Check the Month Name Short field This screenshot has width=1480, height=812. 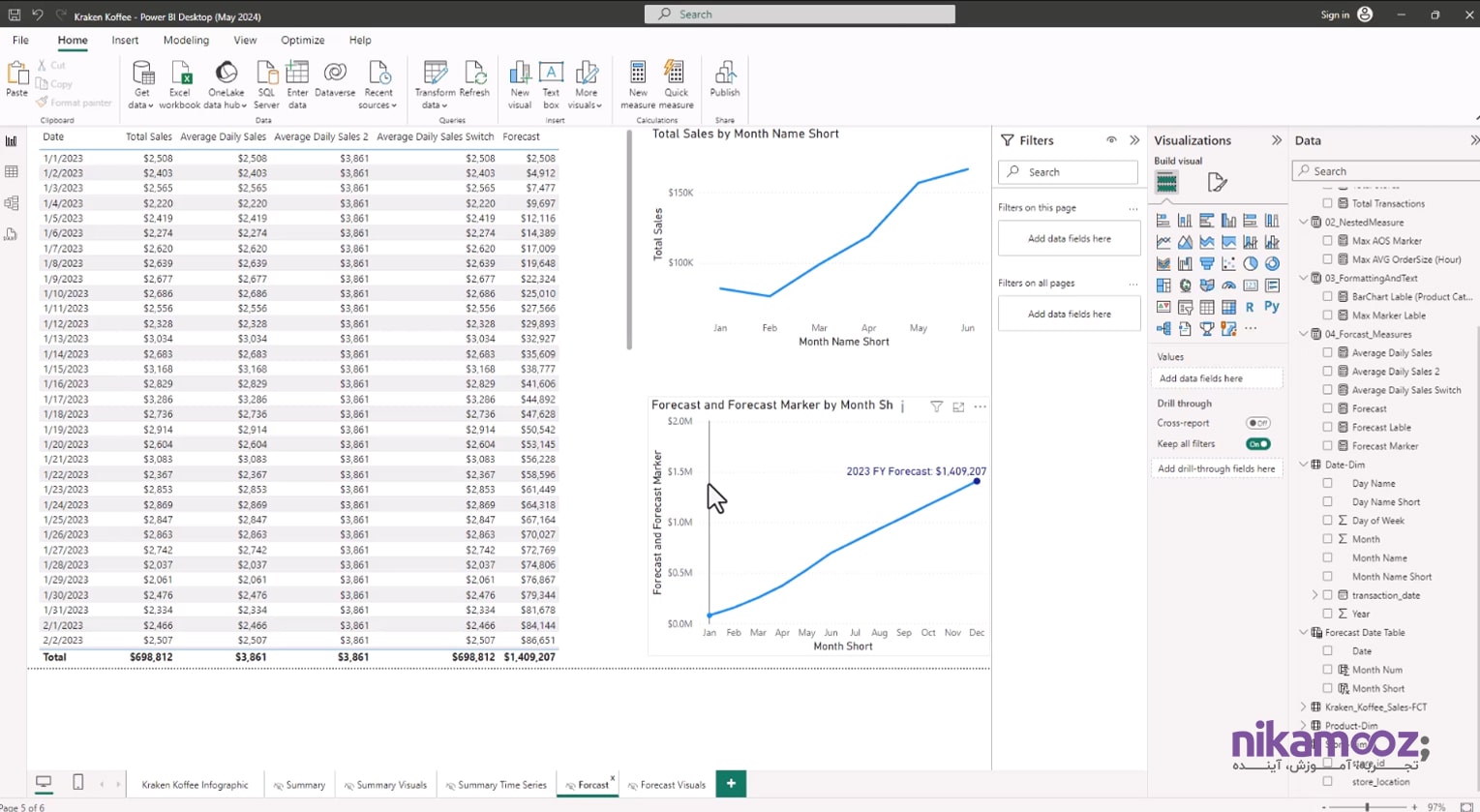point(1328,577)
